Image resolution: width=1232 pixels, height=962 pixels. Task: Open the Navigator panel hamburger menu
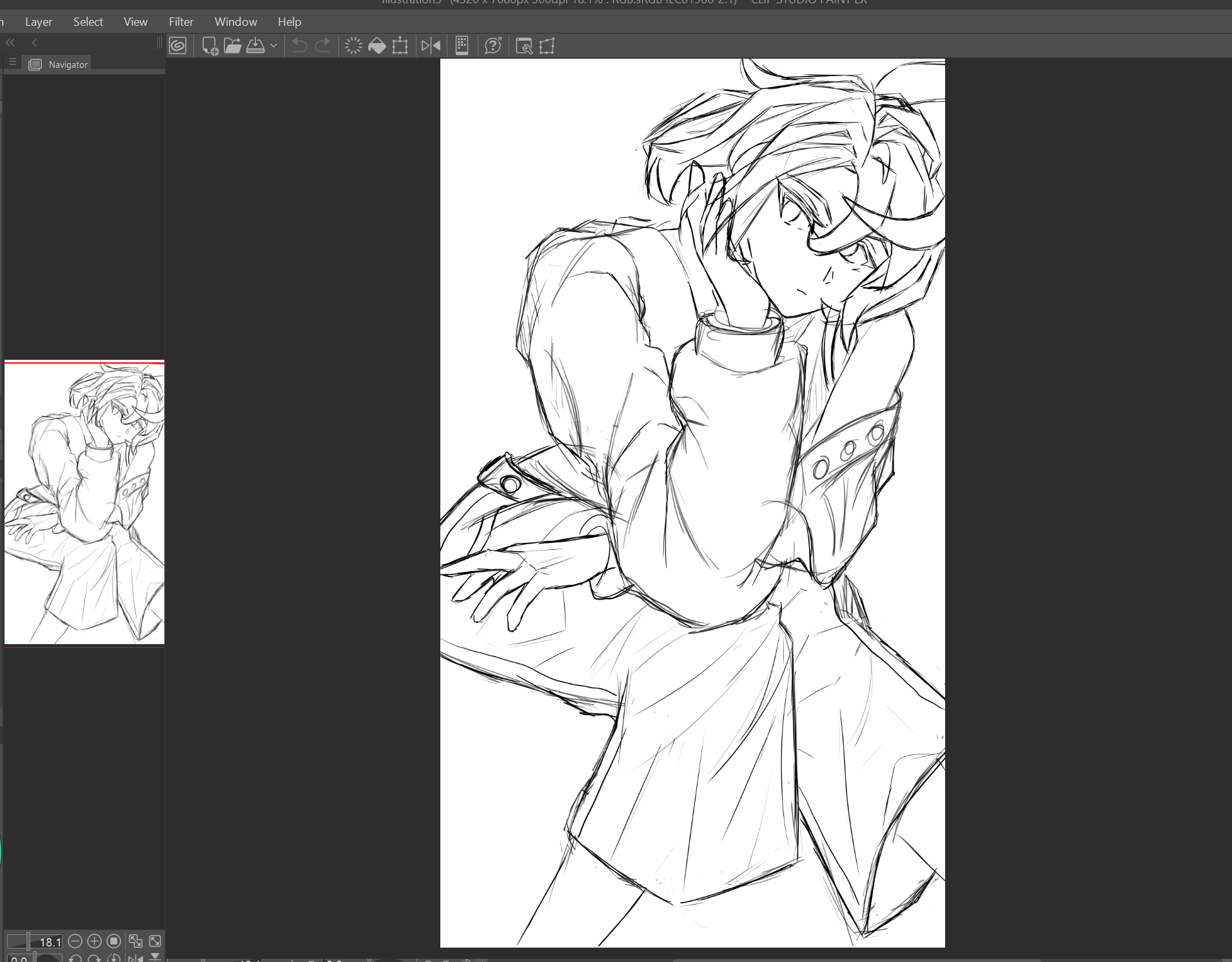pos(12,63)
